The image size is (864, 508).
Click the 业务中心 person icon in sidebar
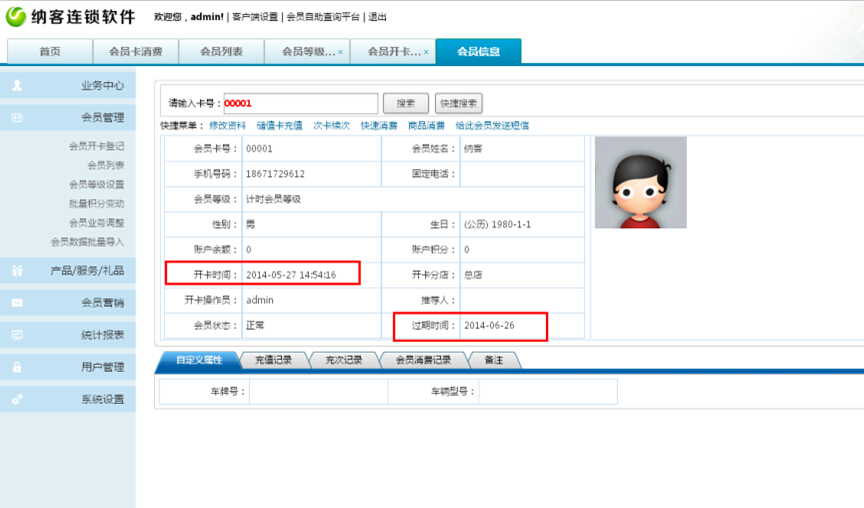[17, 86]
